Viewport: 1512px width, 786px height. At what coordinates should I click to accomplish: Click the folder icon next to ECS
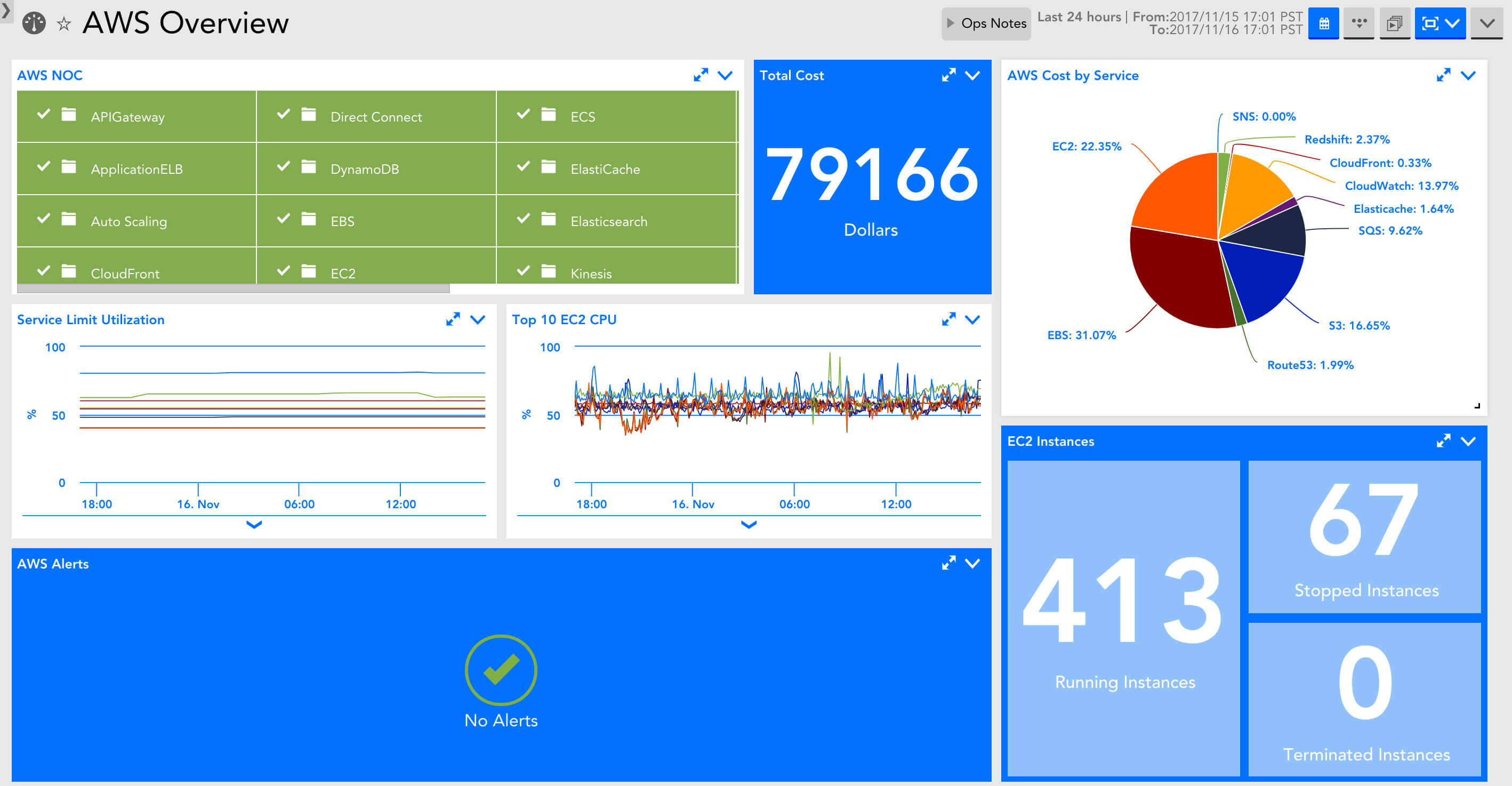coord(549,114)
